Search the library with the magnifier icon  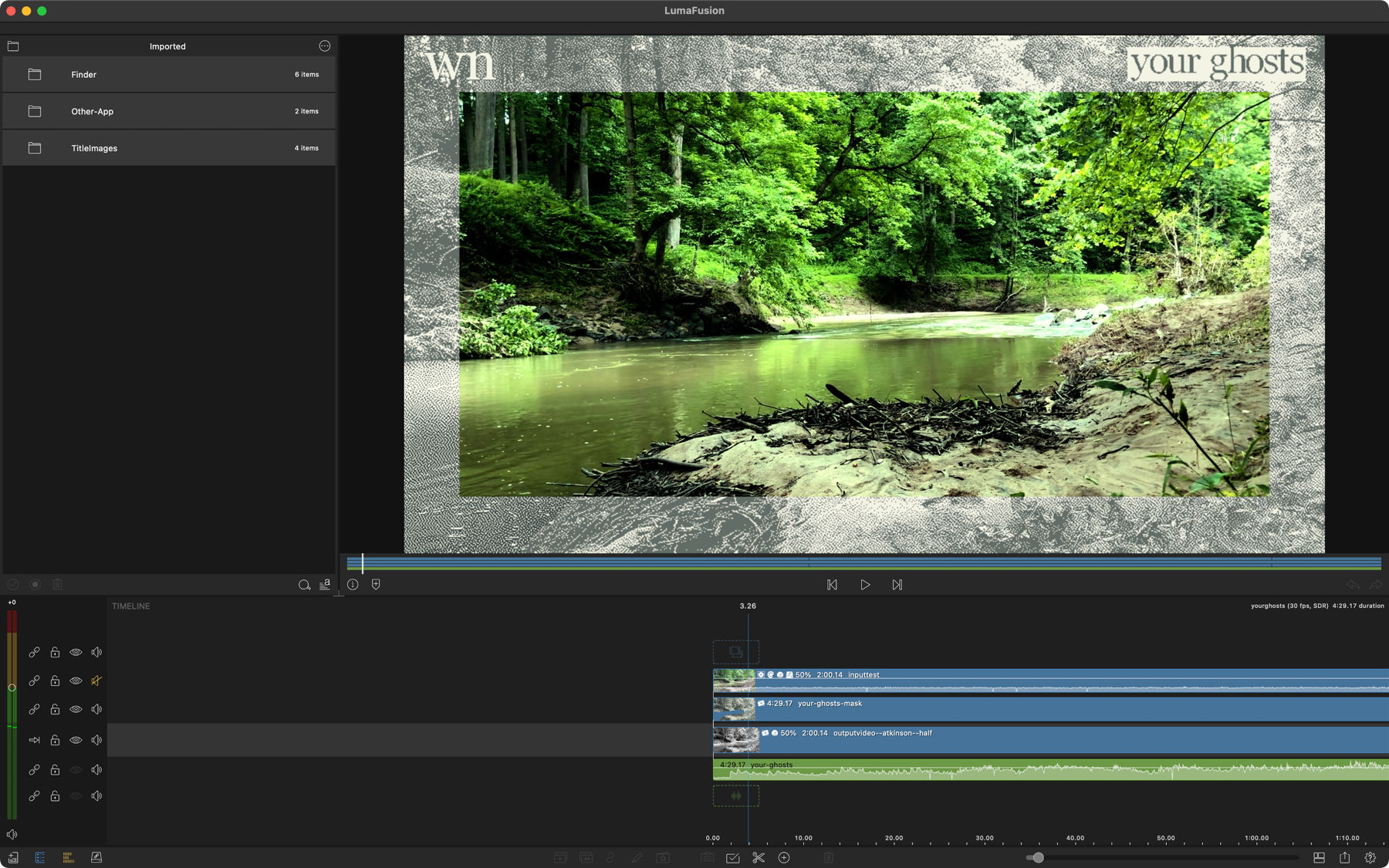pos(304,585)
